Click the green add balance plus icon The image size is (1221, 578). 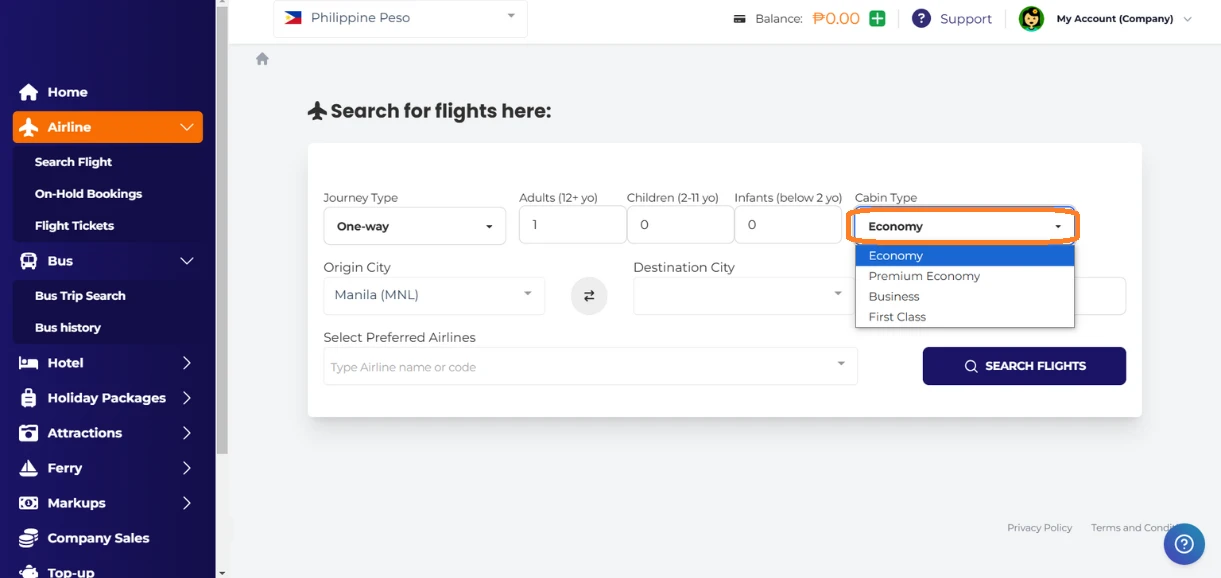pos(877,18)
